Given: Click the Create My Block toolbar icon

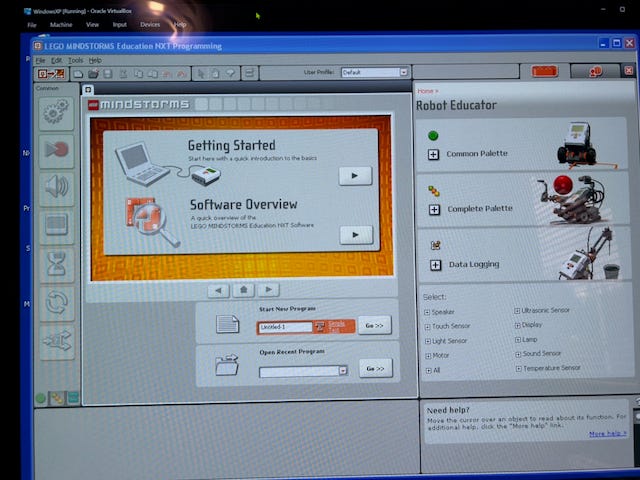Looking at the screenshot, I should click(249, 73).
